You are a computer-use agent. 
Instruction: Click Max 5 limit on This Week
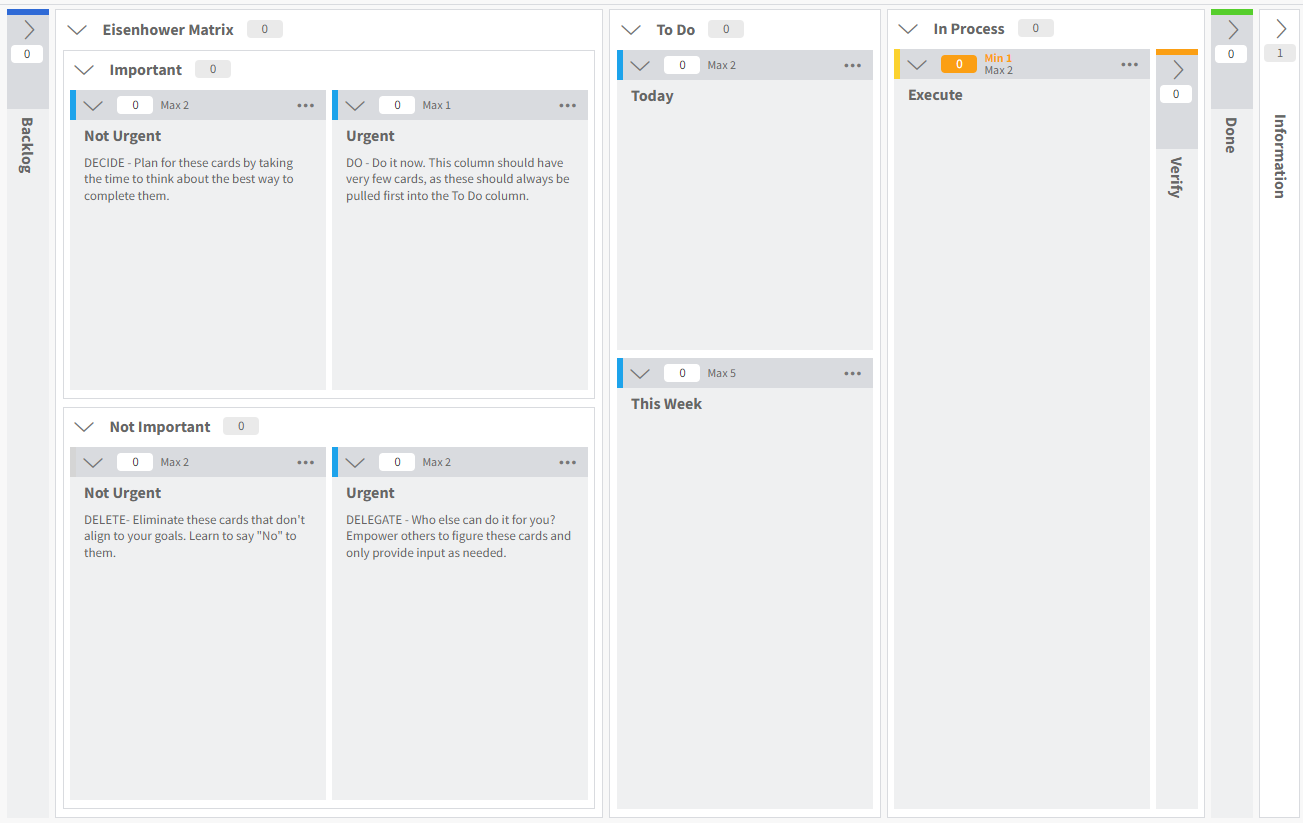coord(722,373)
